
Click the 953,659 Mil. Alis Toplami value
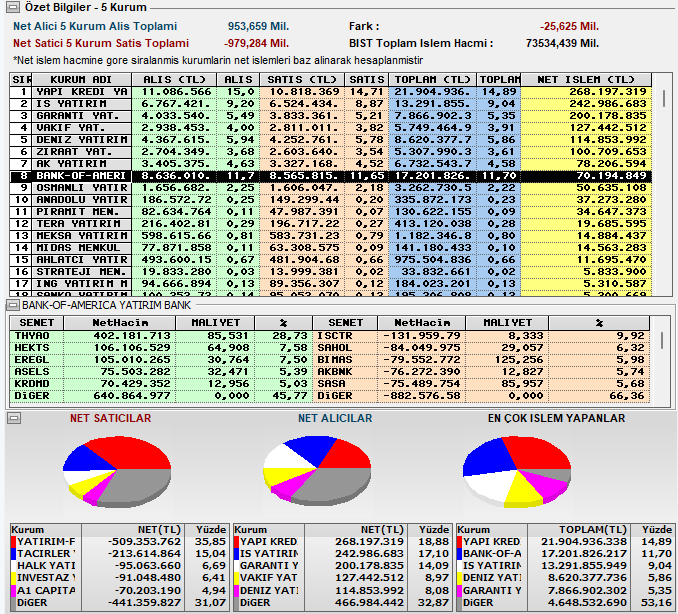[258, 26]
